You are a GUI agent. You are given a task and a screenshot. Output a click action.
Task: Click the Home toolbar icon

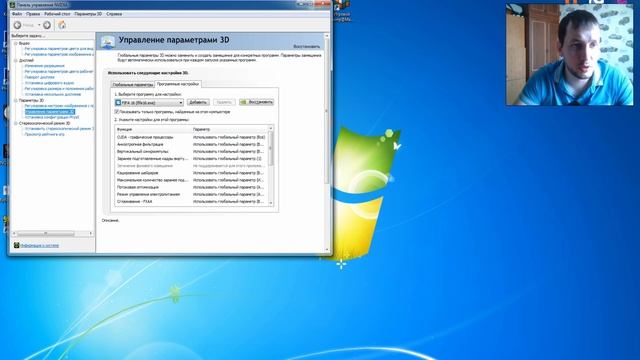pyautogui.click(x=62, y=25)
